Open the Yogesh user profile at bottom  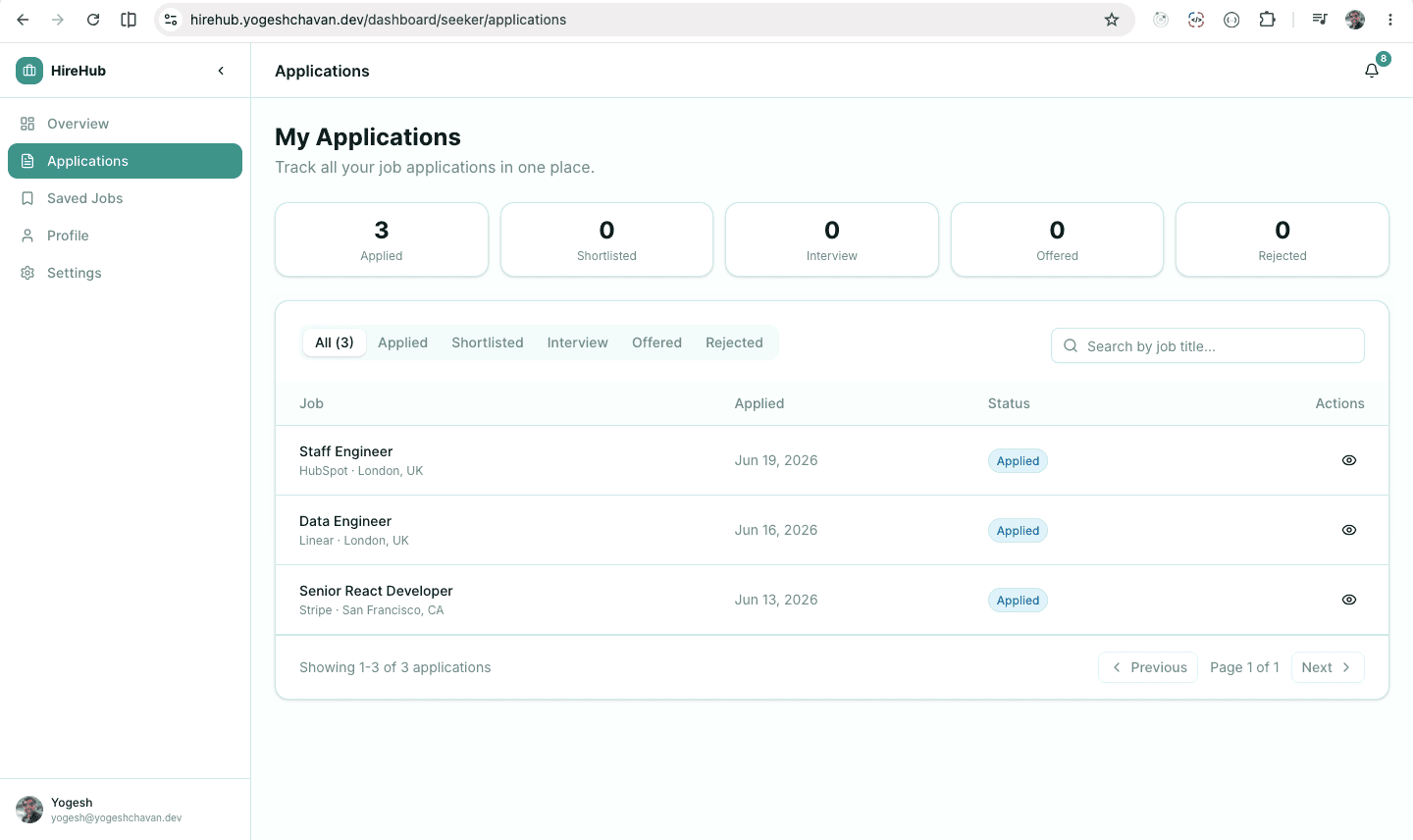click(125, 810)
